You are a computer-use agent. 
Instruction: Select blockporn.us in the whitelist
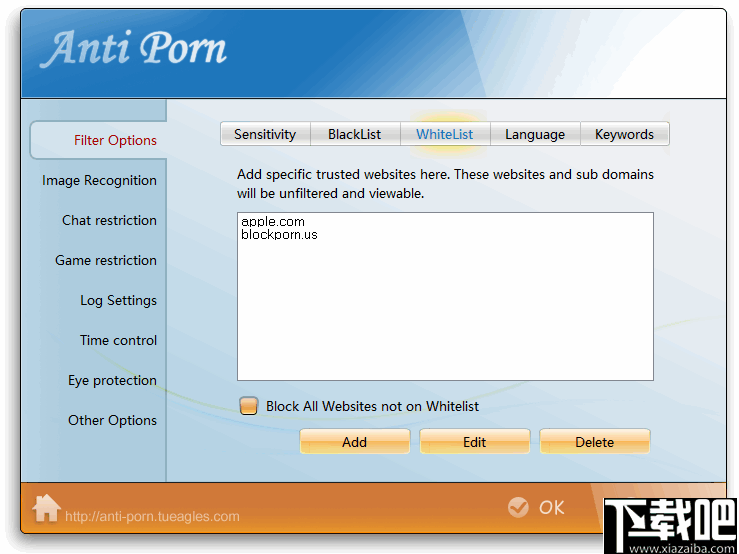[279, 234]
